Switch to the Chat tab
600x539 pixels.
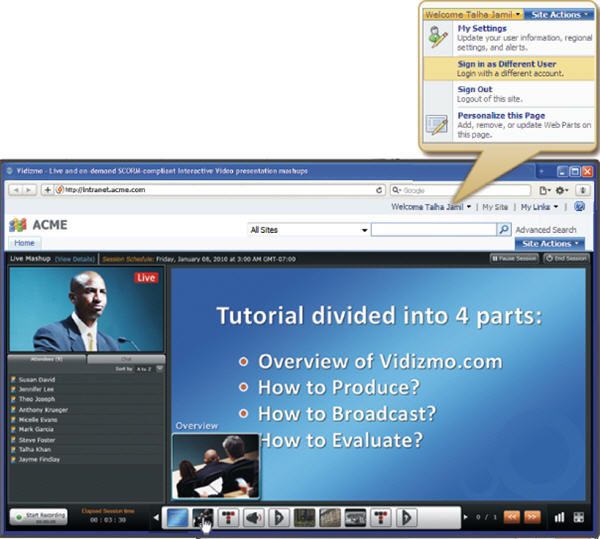click(126, 359)
